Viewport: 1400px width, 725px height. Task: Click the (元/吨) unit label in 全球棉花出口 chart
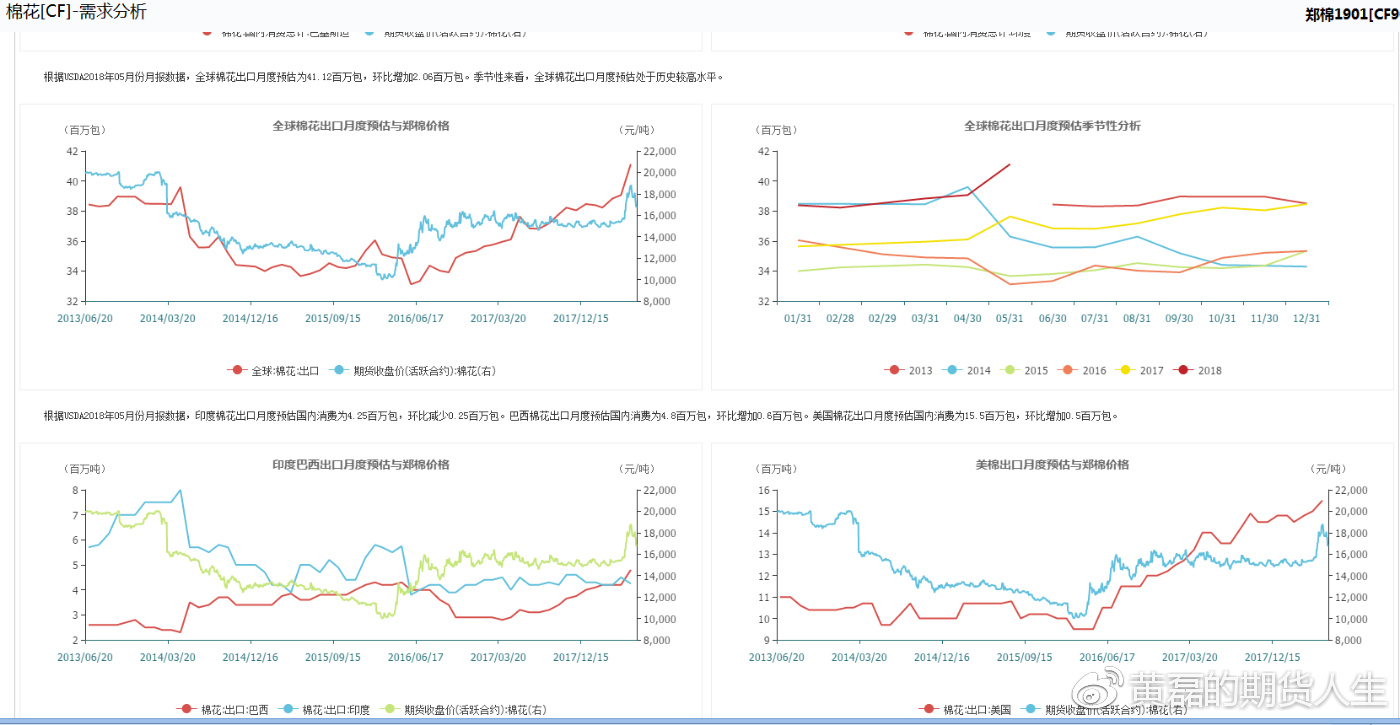tap(636, 130)
